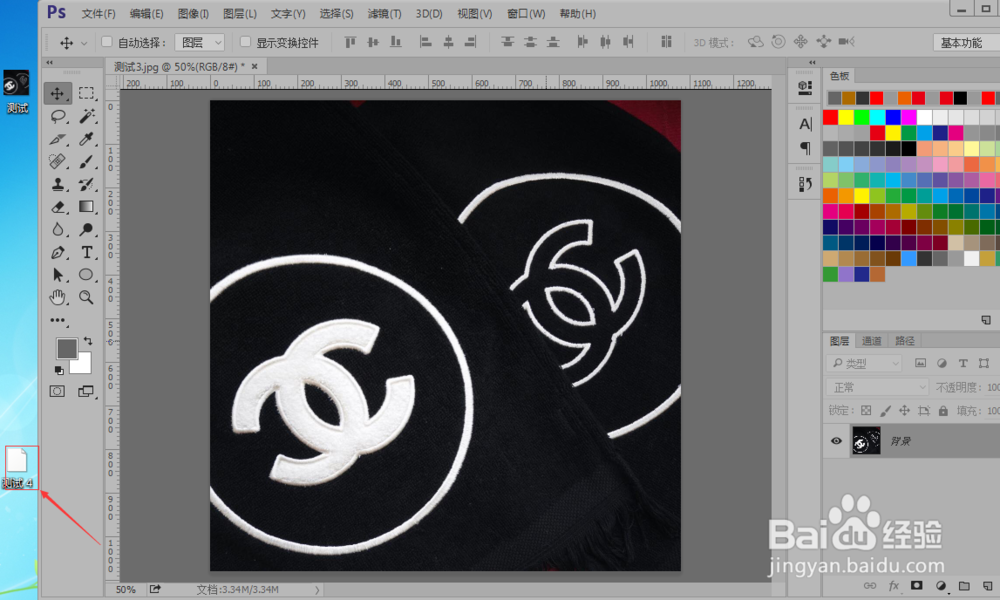Select the Ellipse shape tool
Image resolution: width=1000 pixels, height=600 pixels.
86,275
